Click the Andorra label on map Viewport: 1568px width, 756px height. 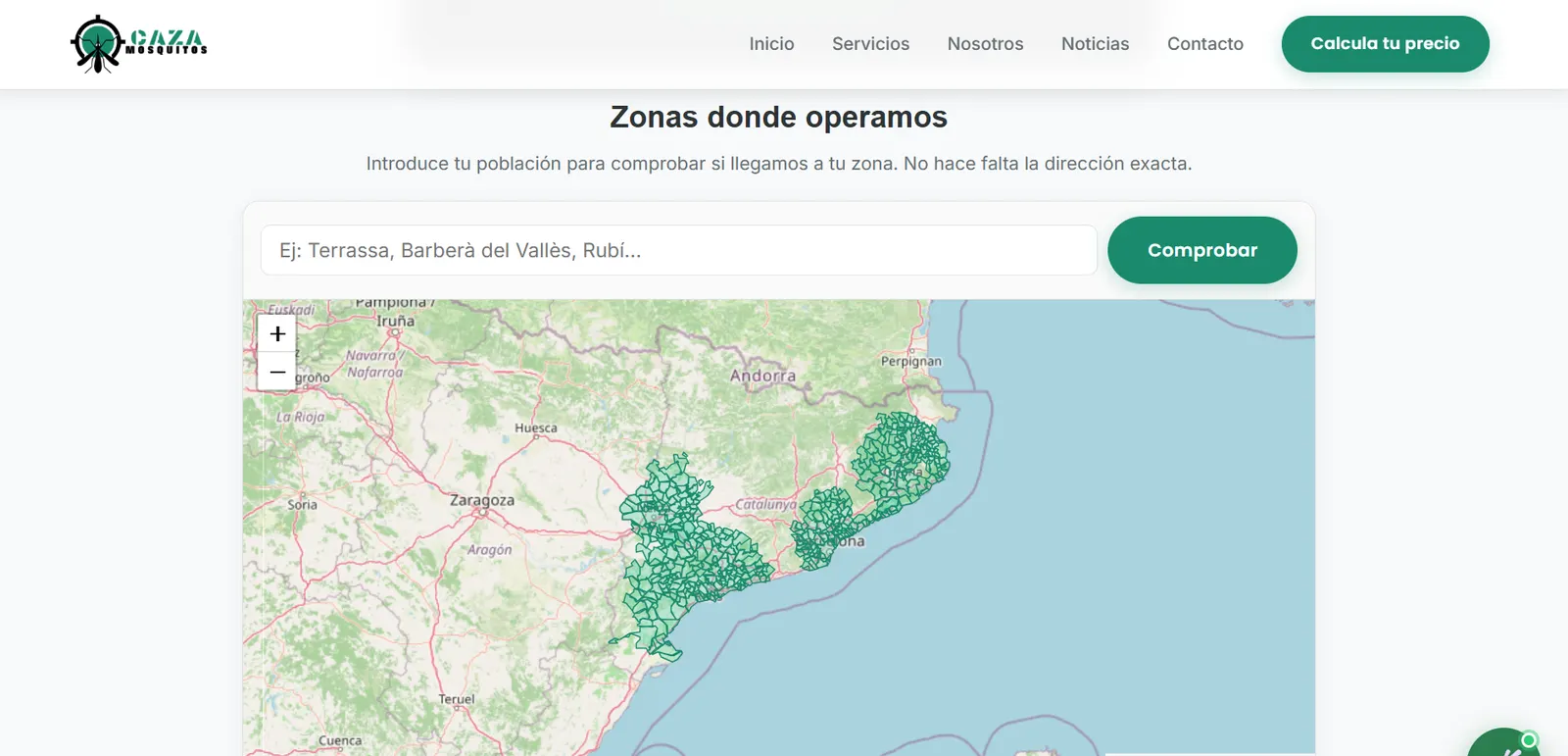[762, 376]
